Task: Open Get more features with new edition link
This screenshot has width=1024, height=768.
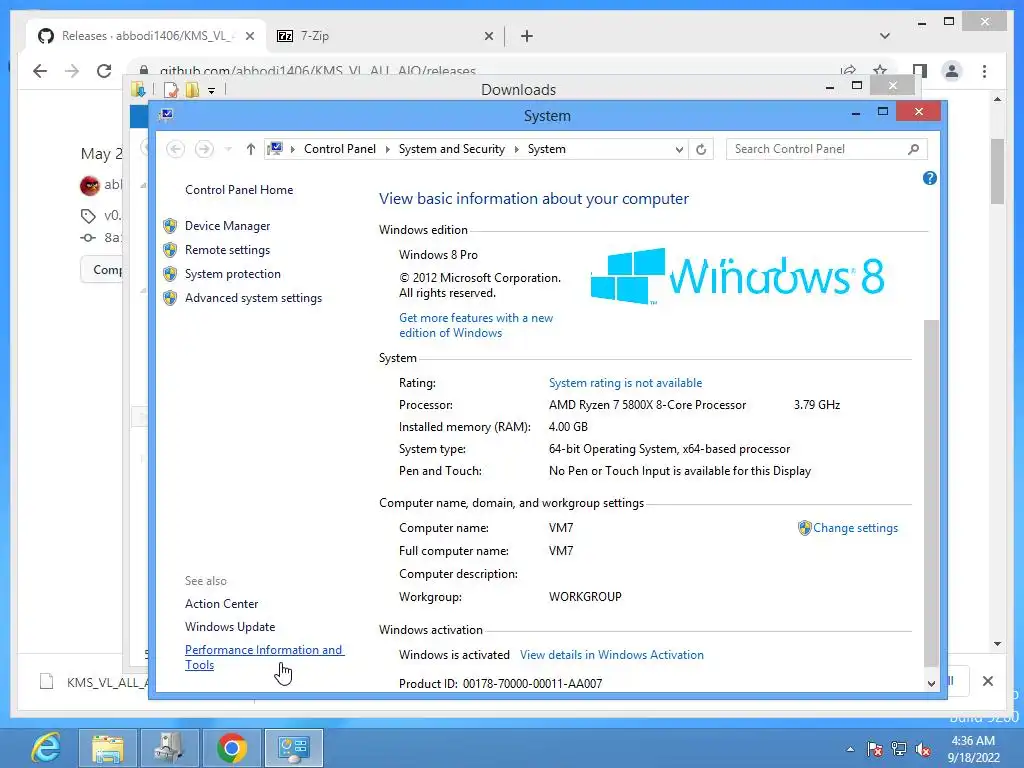Action: 476,325
